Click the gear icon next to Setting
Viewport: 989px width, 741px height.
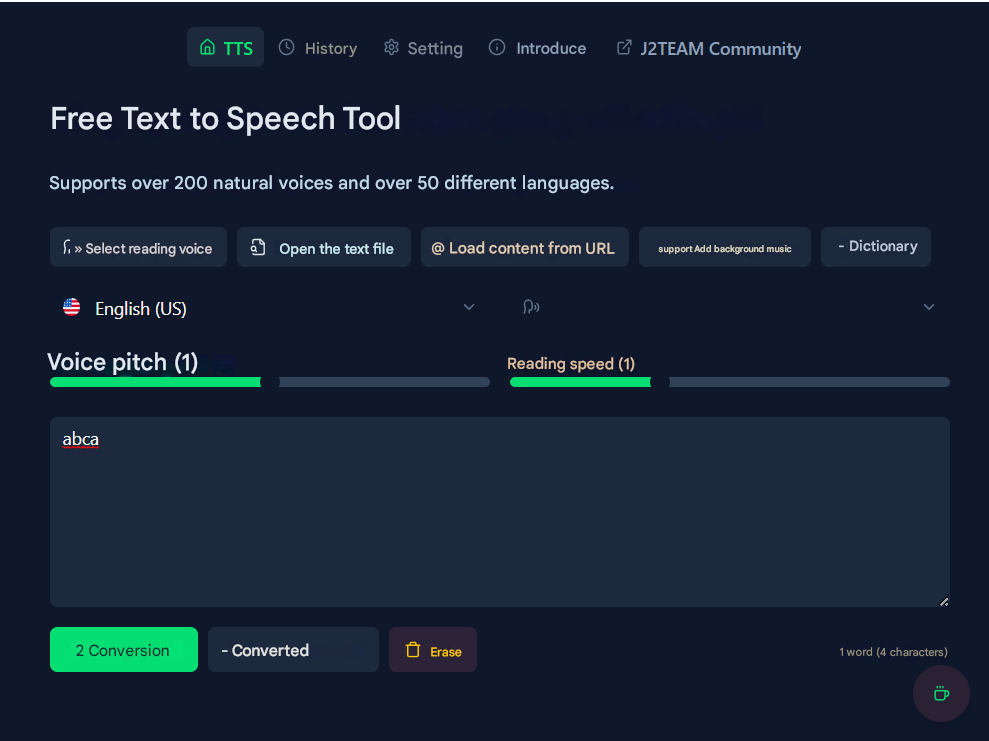tap(391, 47)
